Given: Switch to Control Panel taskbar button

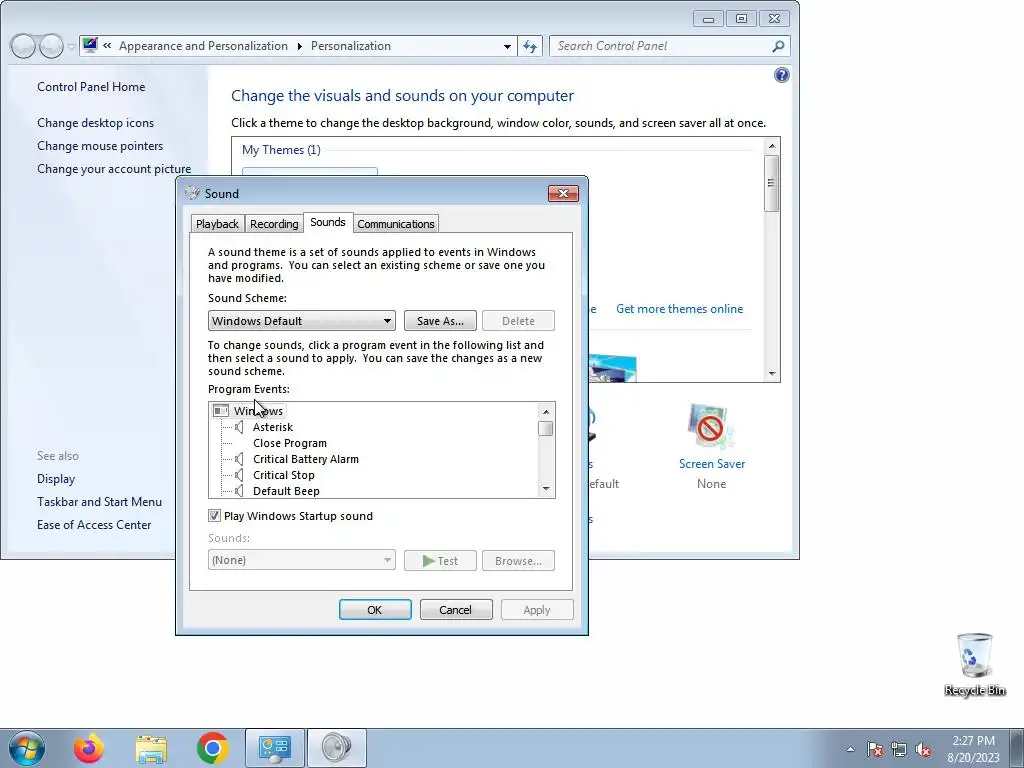Looking at the screenshot, I should pyautogui.click(x=274, y=748).
